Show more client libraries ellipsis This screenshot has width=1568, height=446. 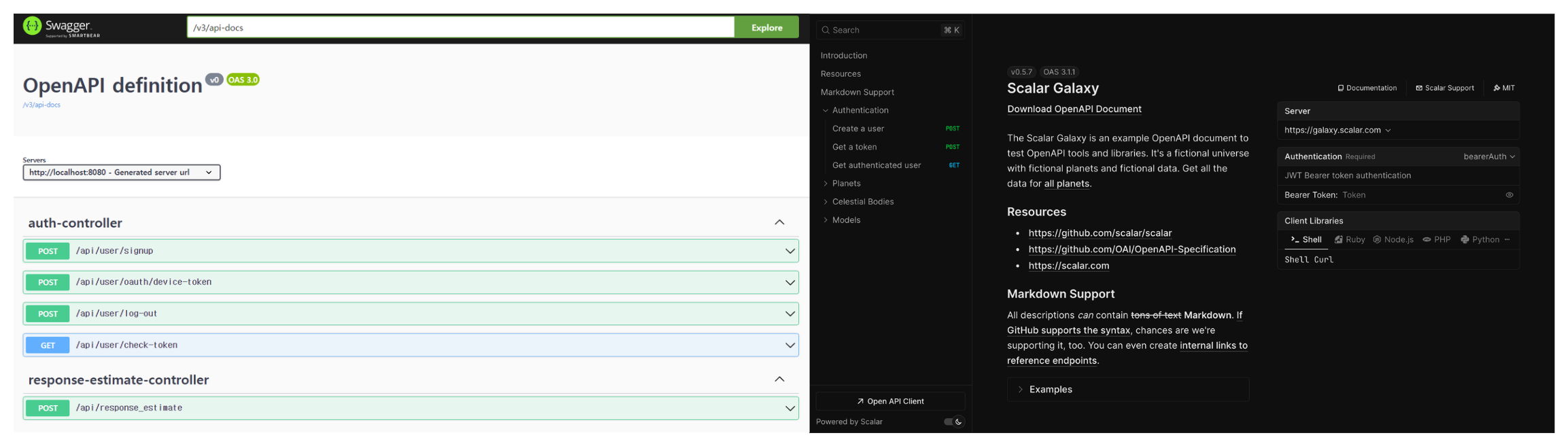pyautogui.click(x=1507, y=240)
